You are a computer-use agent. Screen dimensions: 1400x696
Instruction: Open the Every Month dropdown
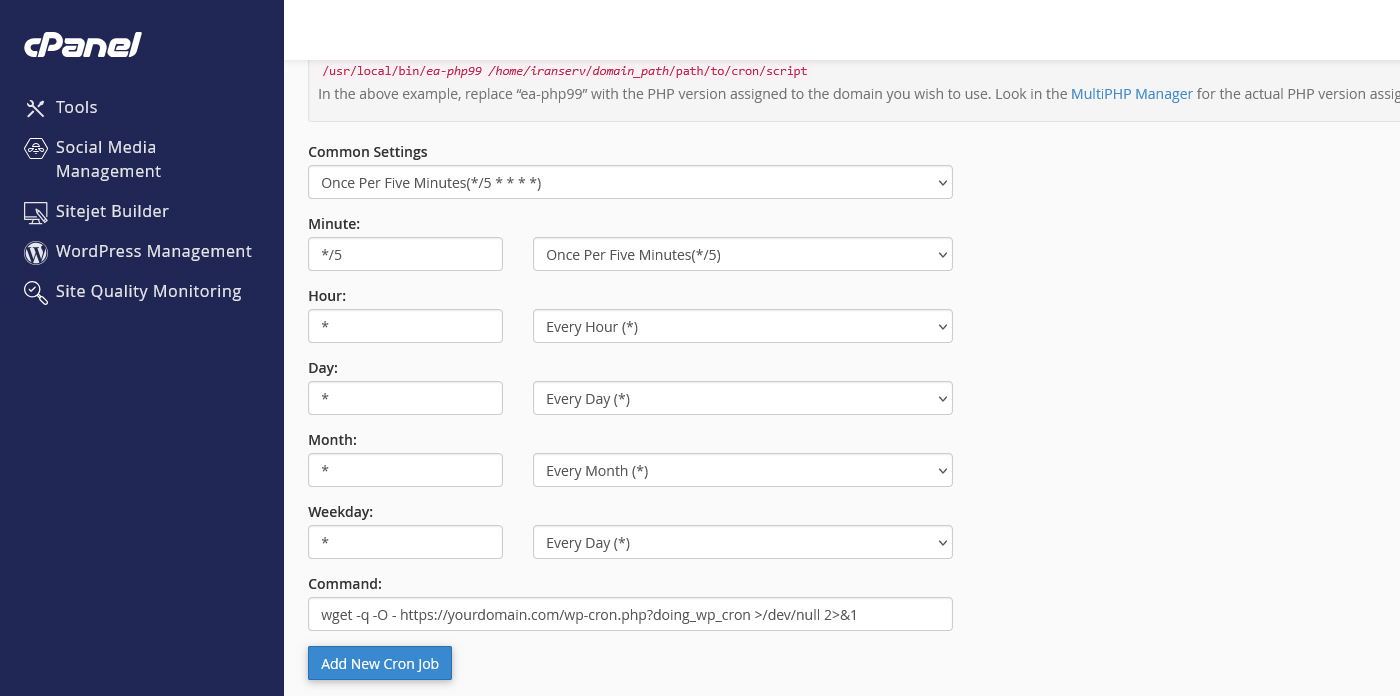pyautogui.click(x=742, y=471)
